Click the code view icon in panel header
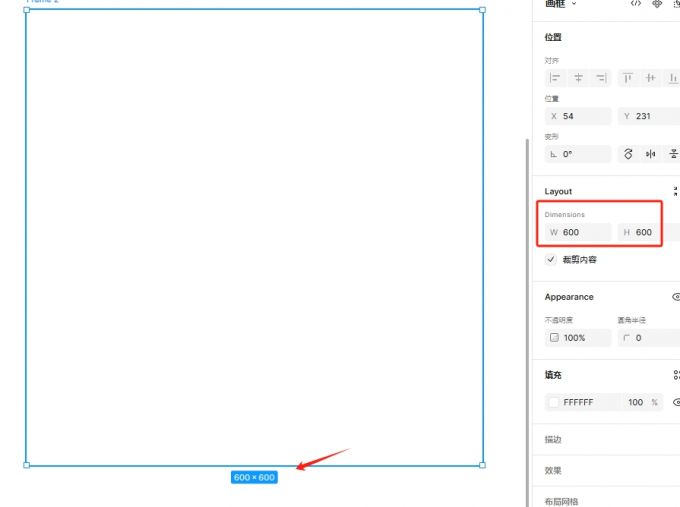This screenshot has width=680, height=507. point(636,3)
